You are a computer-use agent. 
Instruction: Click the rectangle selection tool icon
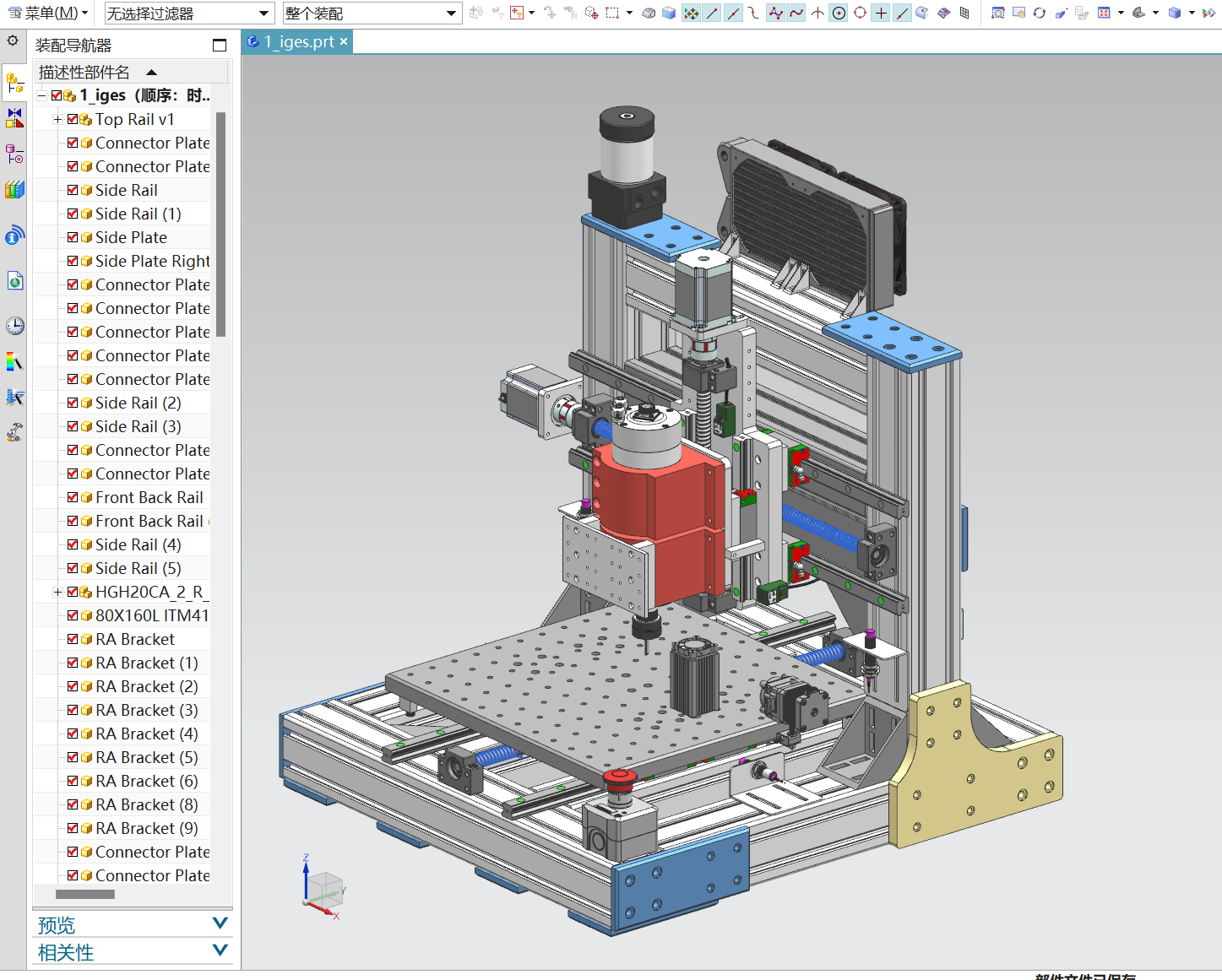coord(612,13)
